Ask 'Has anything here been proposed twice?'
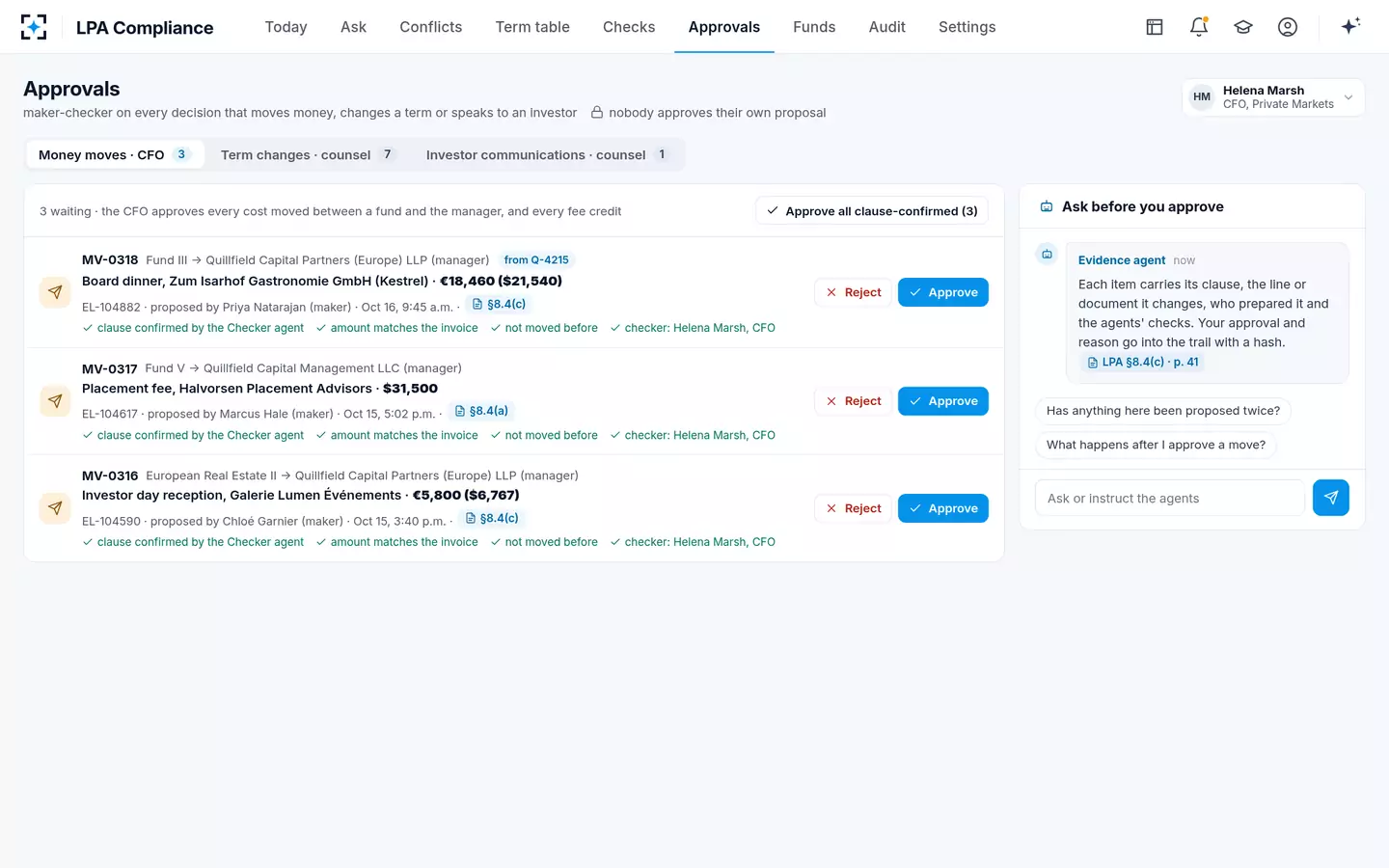This screenshot has height=868, width=1389. pyautogui.click(x=1163, y=411)
